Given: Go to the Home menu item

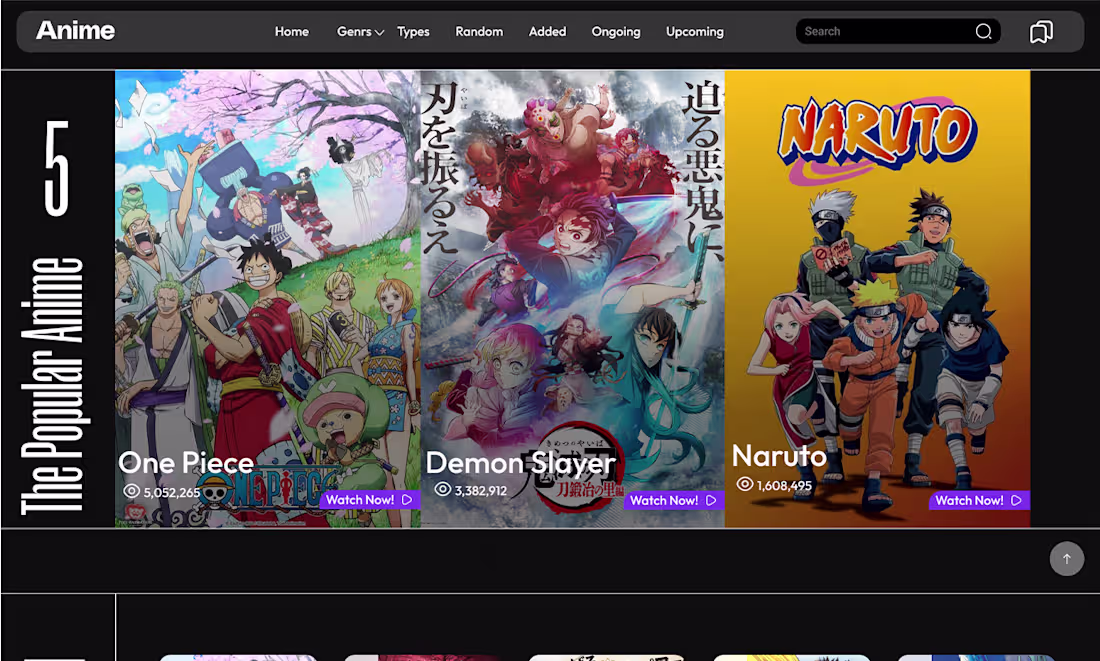Looking at the screenshot, I should 291,31.
